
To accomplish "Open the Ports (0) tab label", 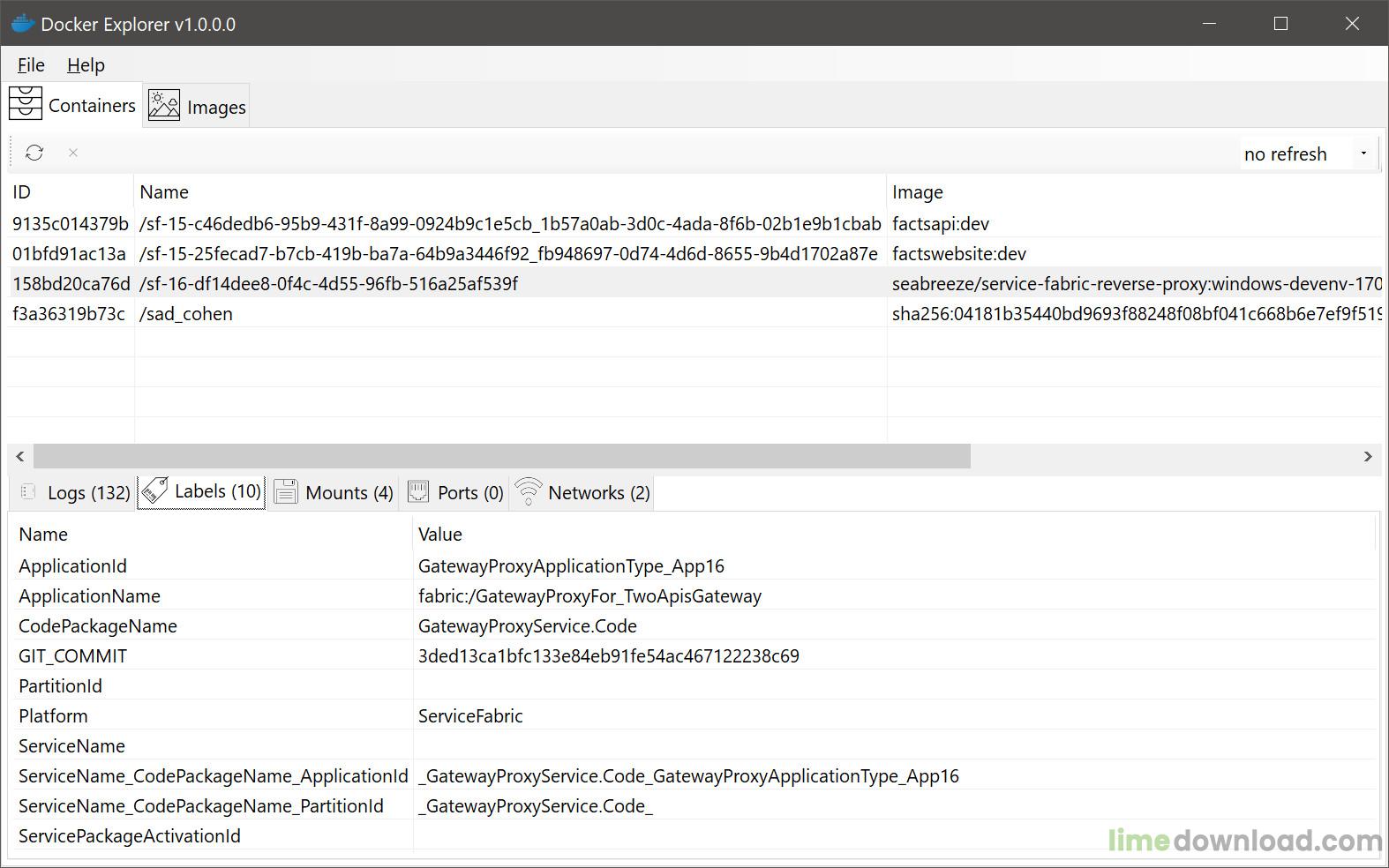I will pos(470,492).
